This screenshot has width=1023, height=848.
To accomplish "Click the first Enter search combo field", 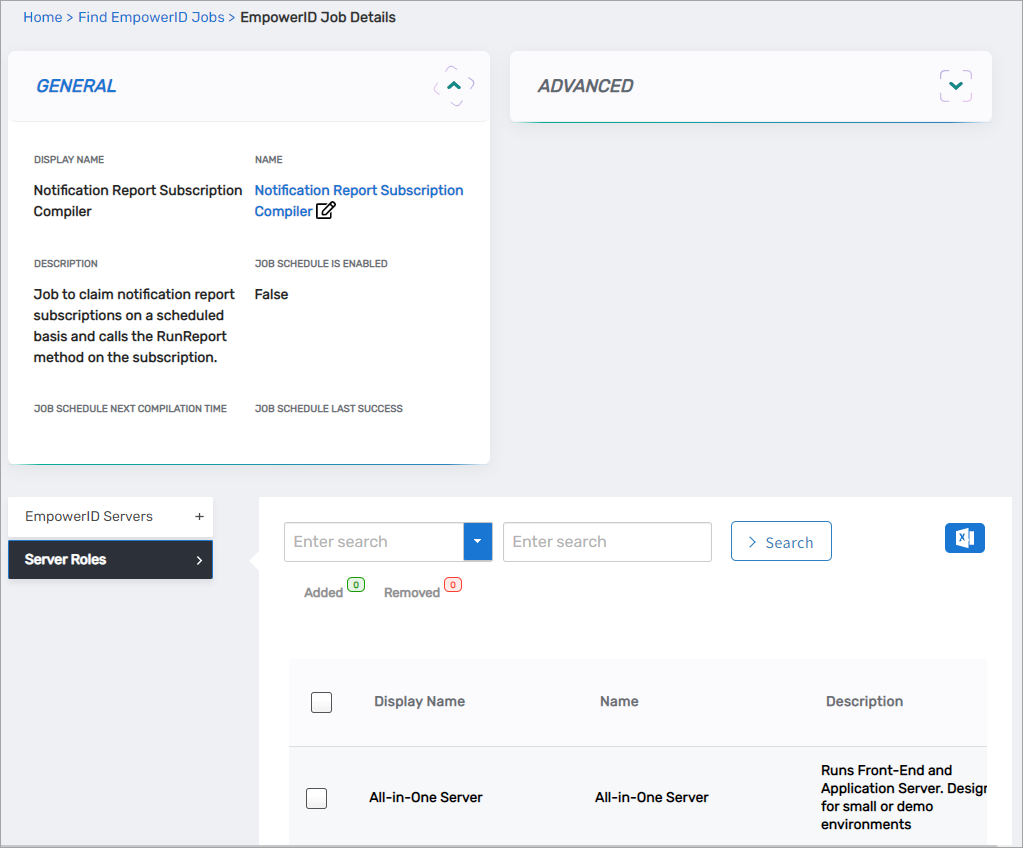I will tap(373, 541).
